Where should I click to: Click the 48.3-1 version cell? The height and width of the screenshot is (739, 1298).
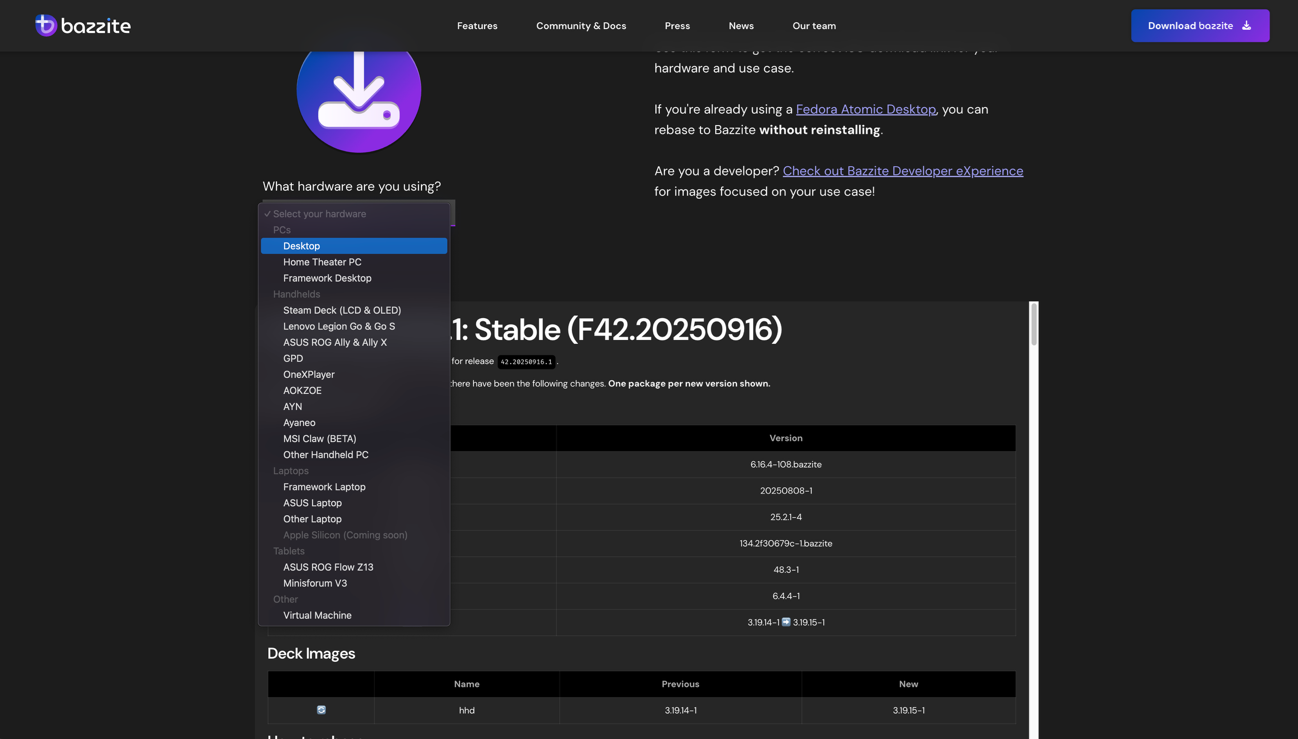[786, 570]
